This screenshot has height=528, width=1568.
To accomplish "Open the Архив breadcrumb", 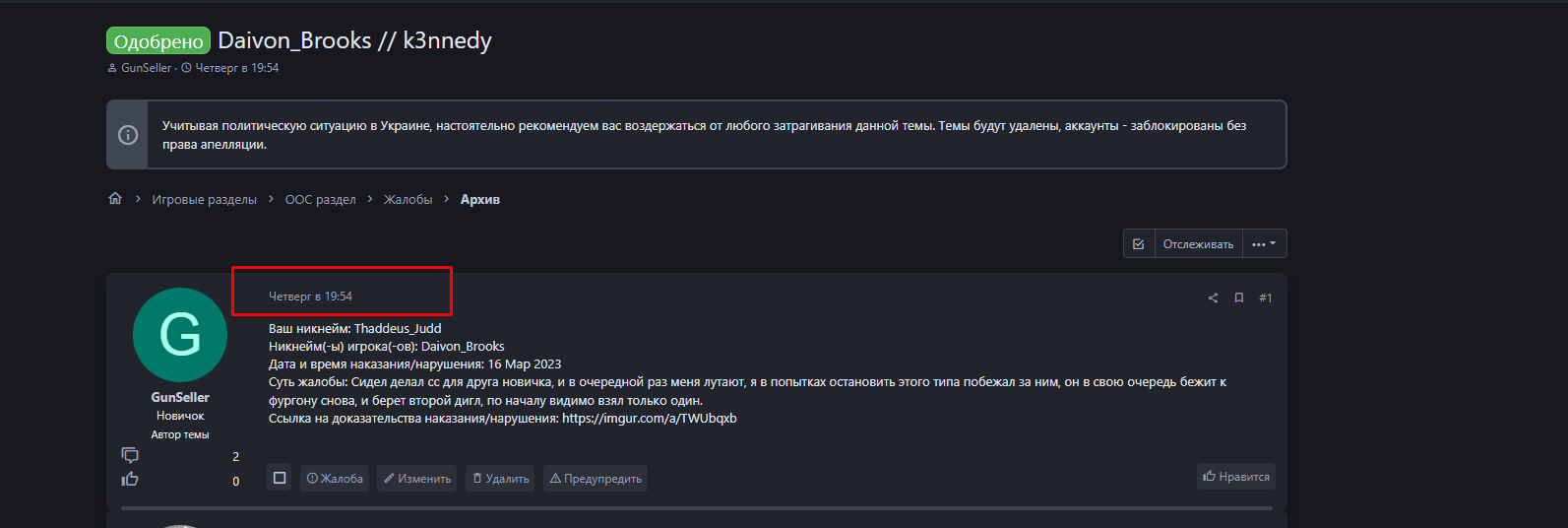I will 480,200.
